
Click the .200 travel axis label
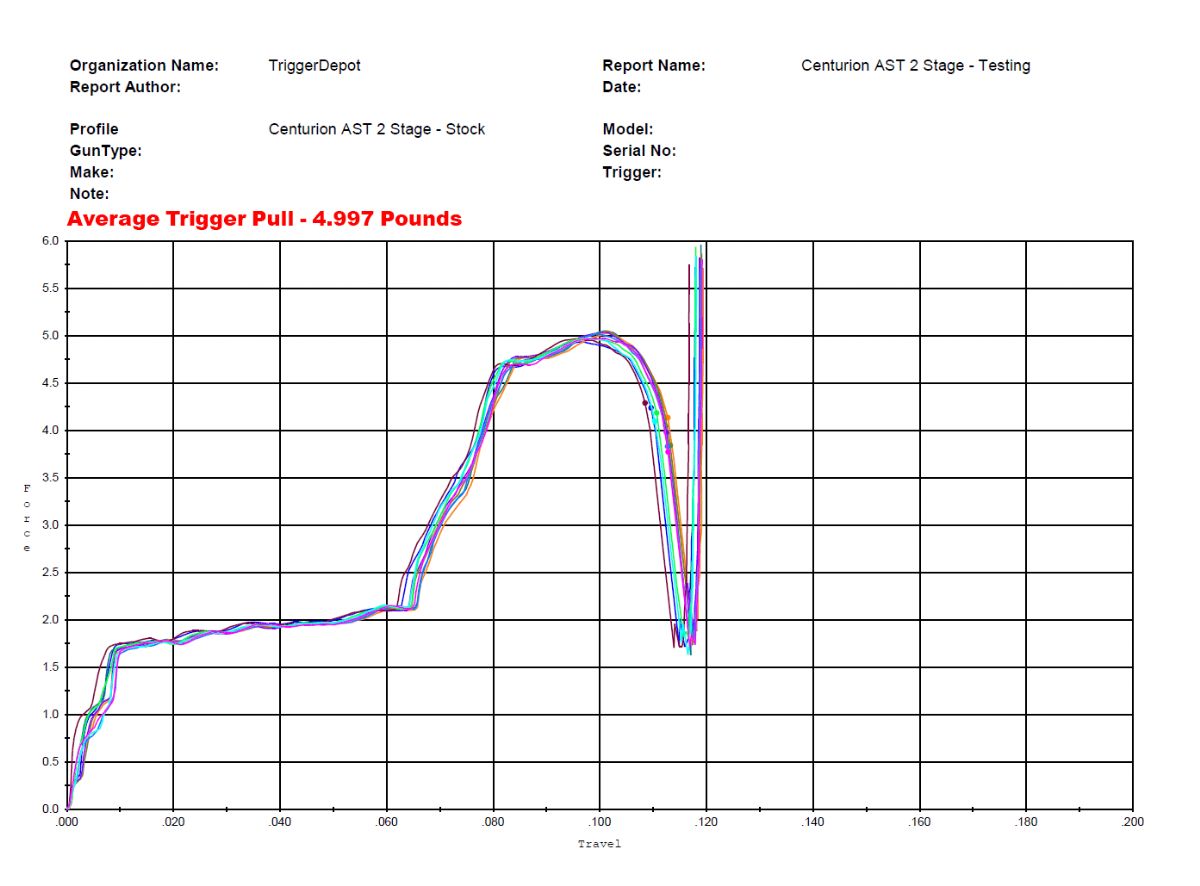point(1132,822)
